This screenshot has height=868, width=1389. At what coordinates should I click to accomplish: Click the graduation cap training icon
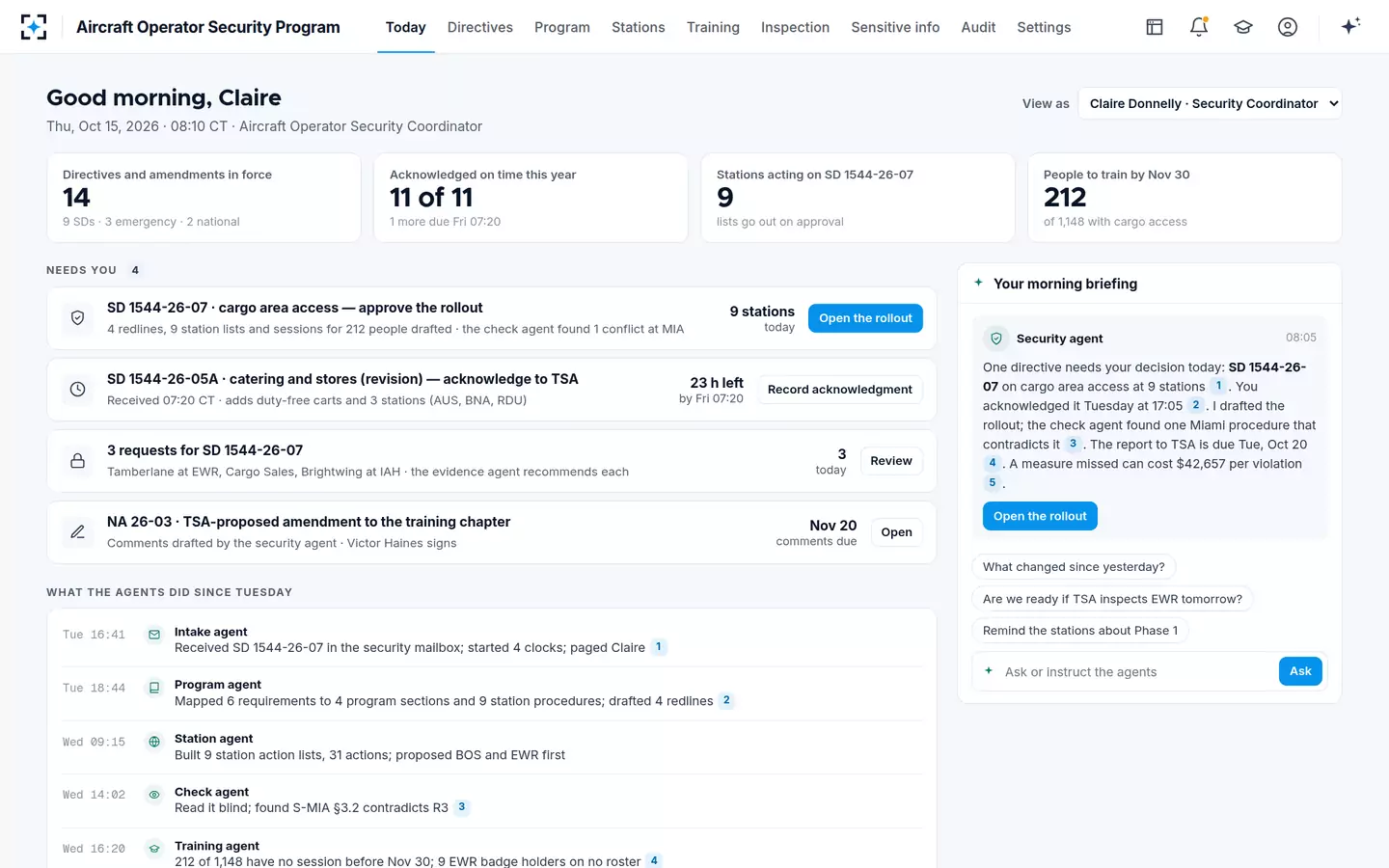[1243, 27]
